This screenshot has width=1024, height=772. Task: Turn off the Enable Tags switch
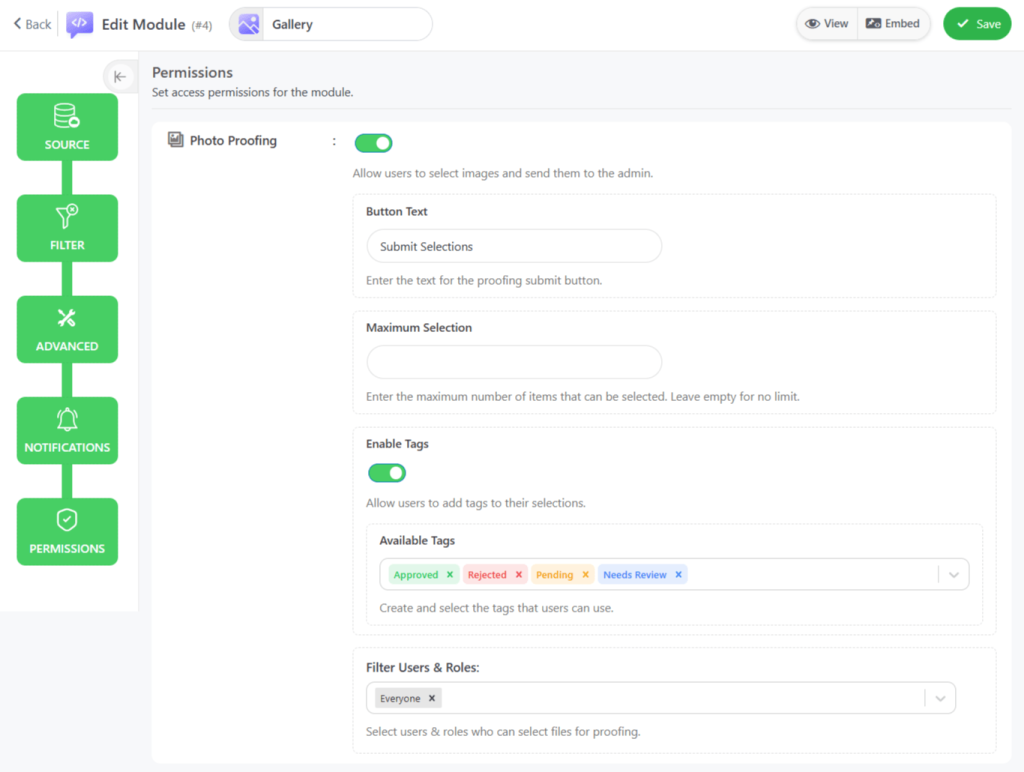(x=387, y=473)
